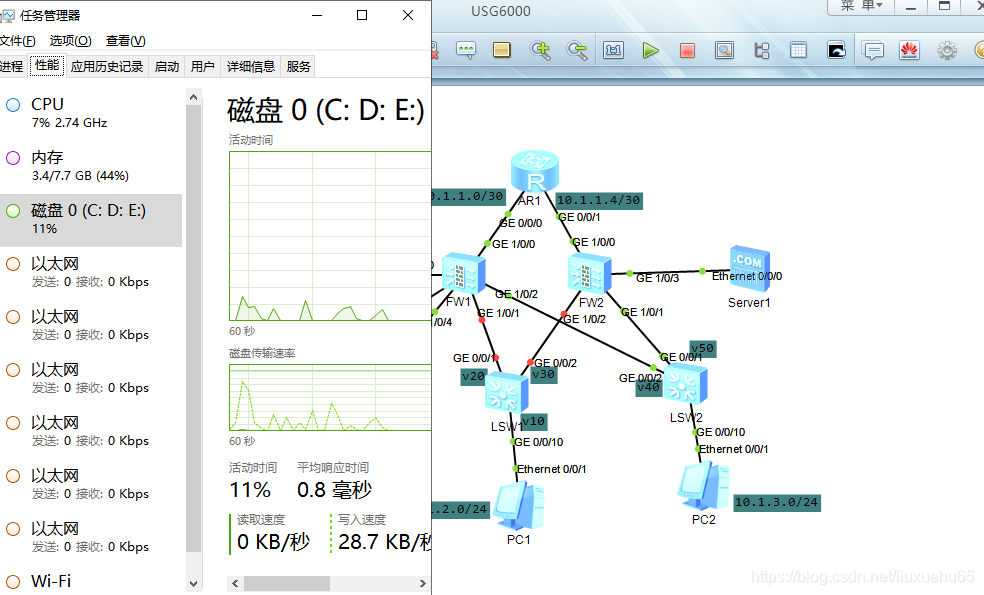Click the v20 VLAN label
The image size is (984, 595).
click(x=473, y=377)
